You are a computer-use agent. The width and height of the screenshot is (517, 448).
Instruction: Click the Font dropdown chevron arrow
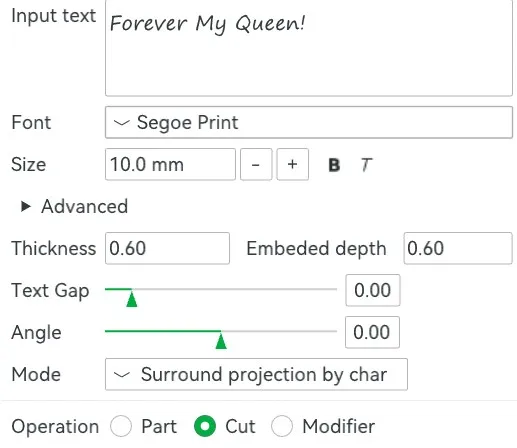point(121,123)
